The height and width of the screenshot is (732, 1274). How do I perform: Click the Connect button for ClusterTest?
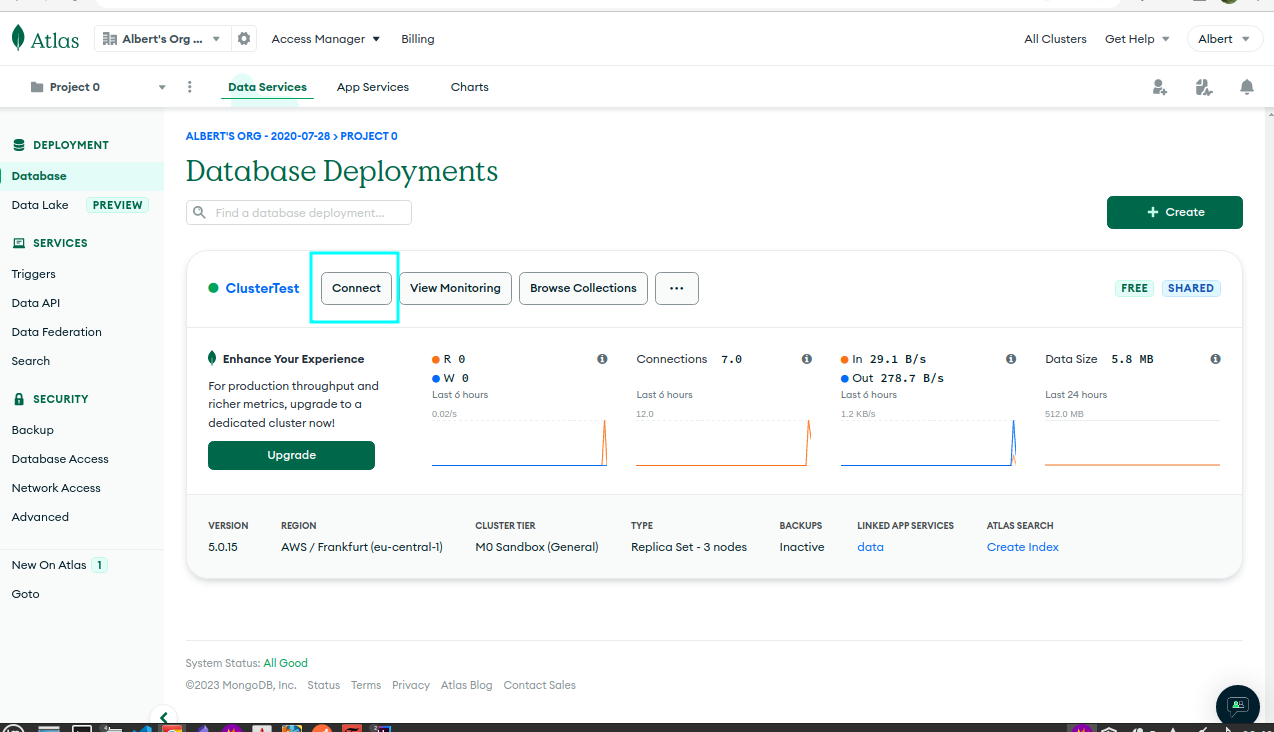(x=357, y=288)
